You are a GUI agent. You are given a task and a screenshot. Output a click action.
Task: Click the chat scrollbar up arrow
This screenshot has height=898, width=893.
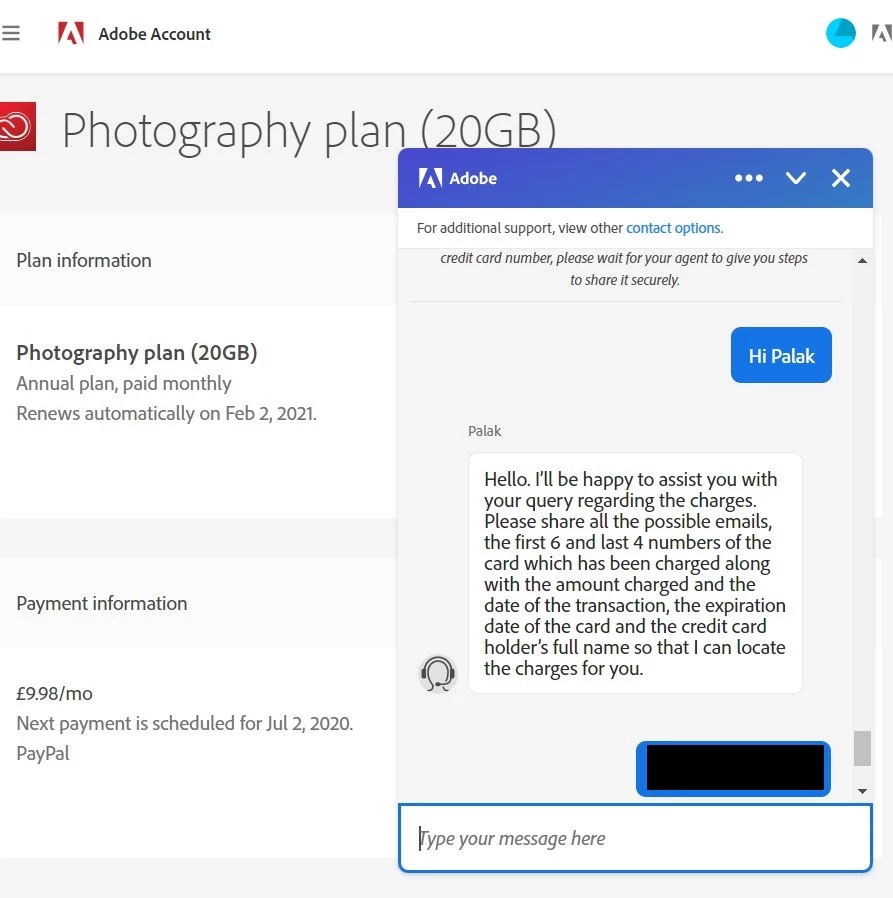click(x=862, y=261)
